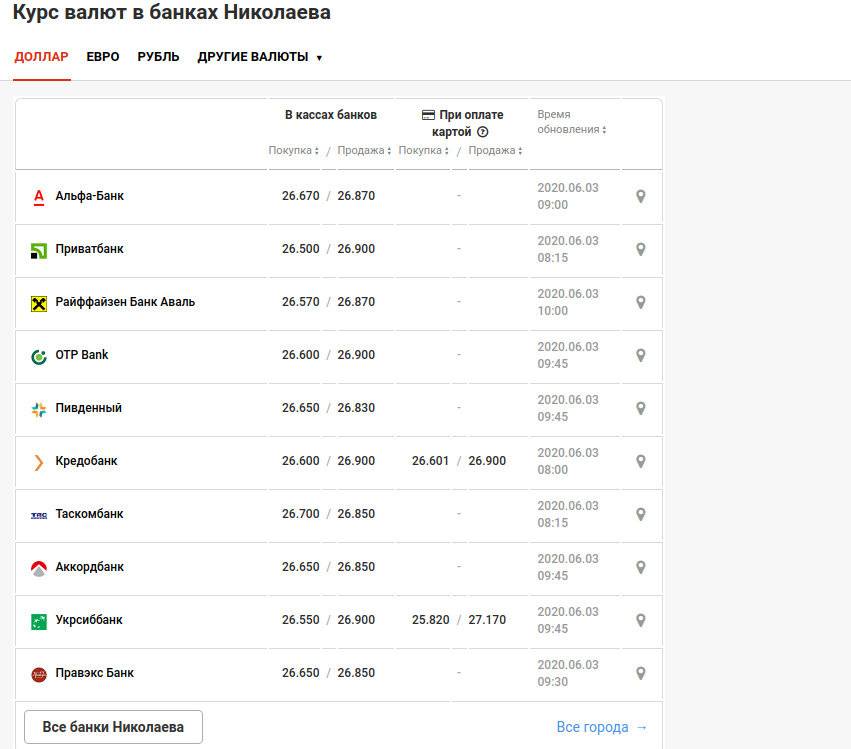This screenshot has height=749, width=851.
Task: Click the Таскомбанк logo icon
Action: 39,516
